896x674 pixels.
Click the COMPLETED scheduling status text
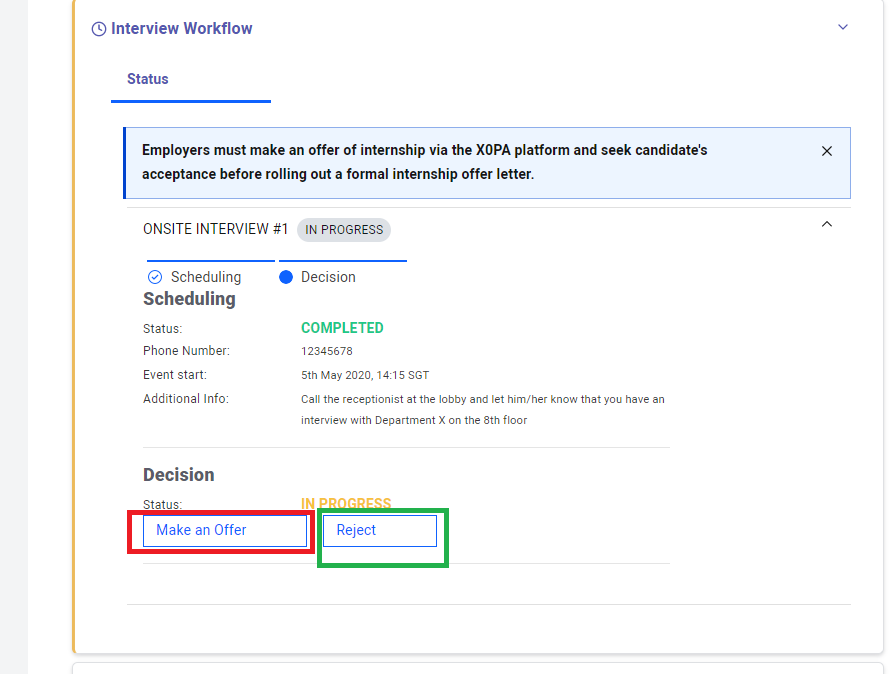[342, 328]
